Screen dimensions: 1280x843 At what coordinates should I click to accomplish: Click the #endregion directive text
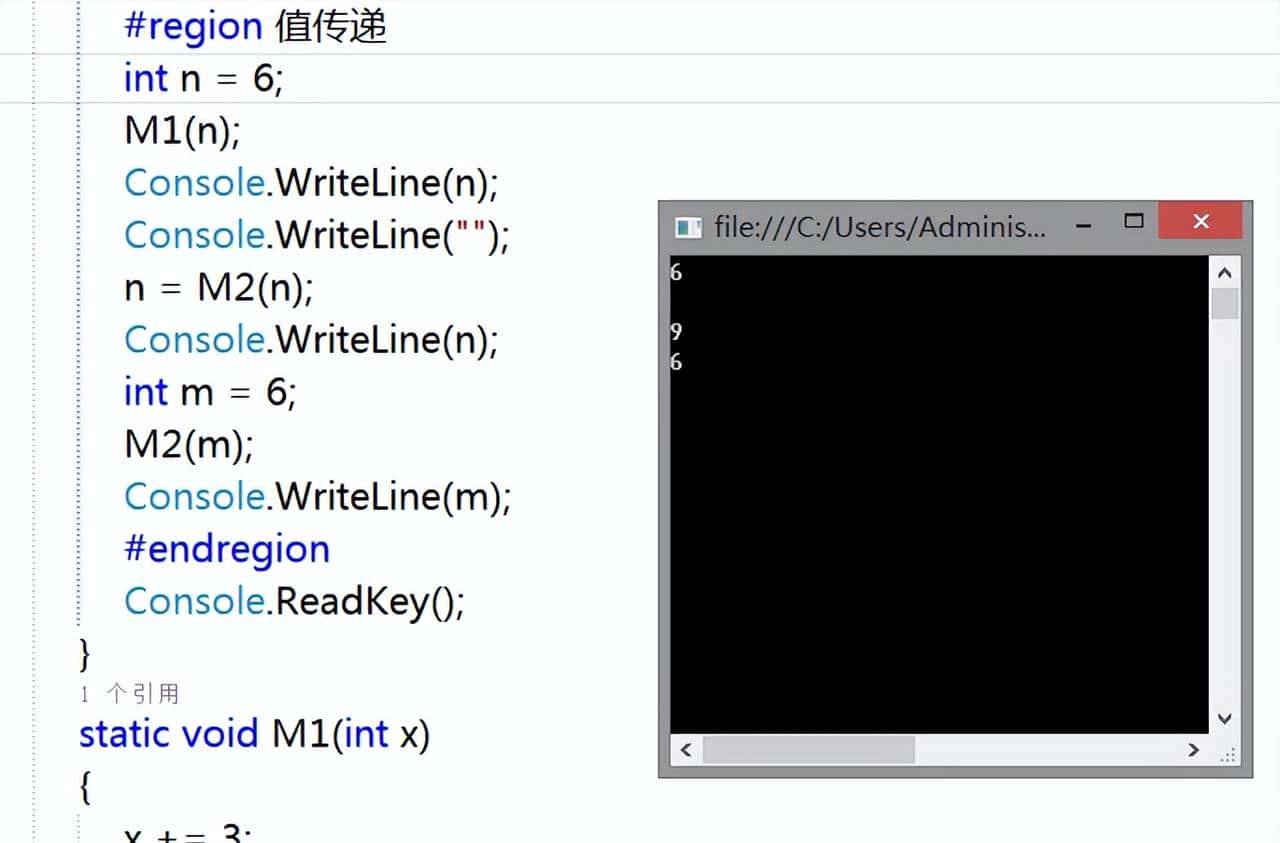[x=226, y=548]
